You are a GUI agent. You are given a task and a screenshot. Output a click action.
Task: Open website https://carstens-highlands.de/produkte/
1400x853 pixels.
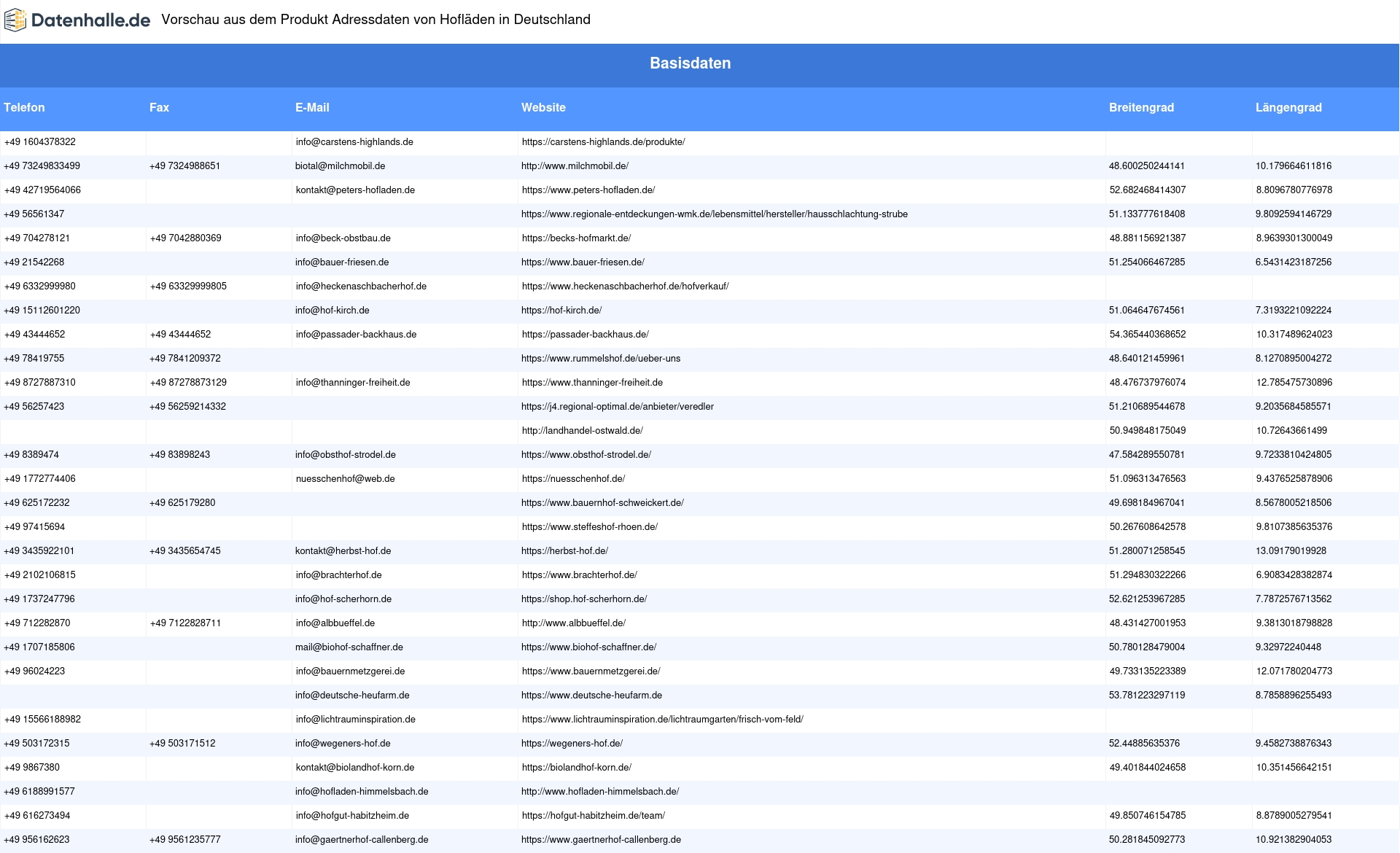point(603,142)
